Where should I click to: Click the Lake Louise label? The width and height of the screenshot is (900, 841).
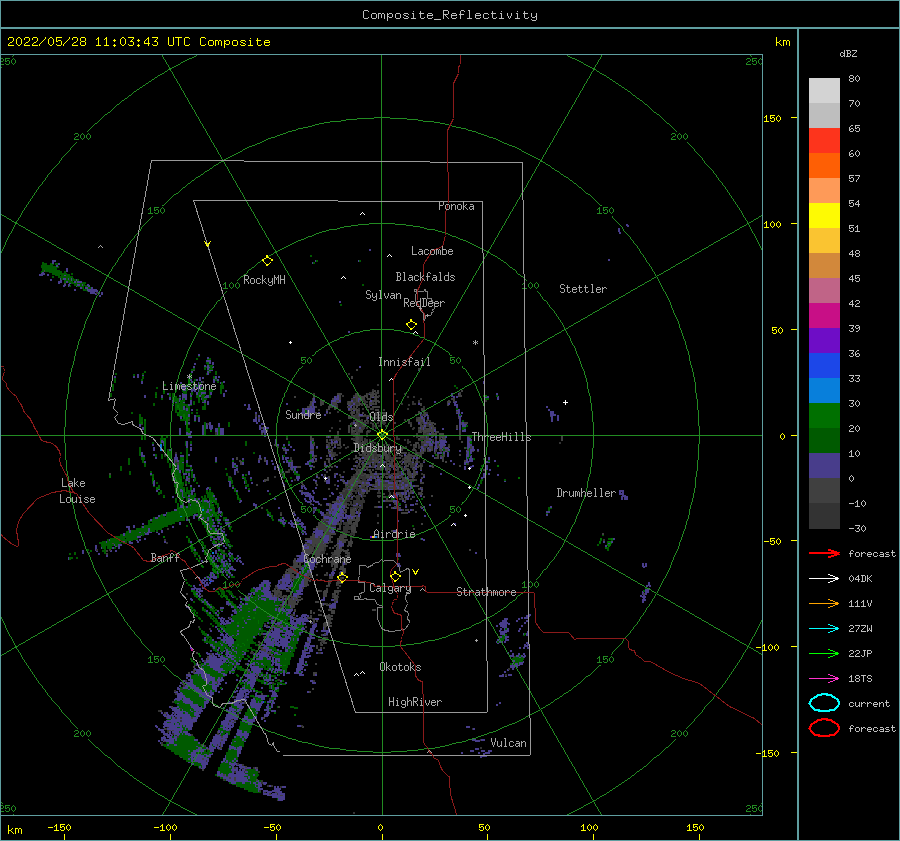(77, 491)
